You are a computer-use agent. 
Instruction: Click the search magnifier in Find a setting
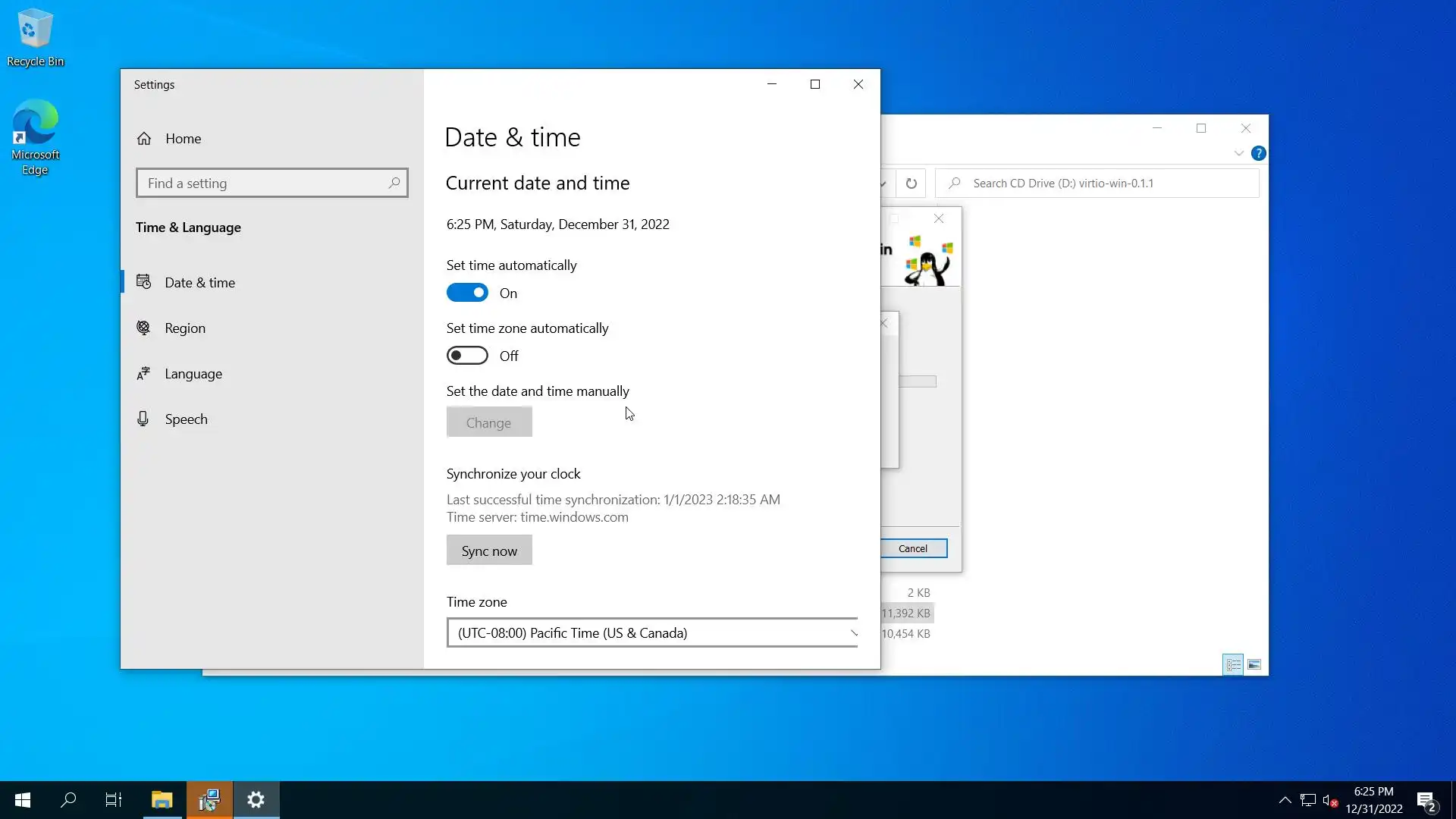tap(394, 183)
